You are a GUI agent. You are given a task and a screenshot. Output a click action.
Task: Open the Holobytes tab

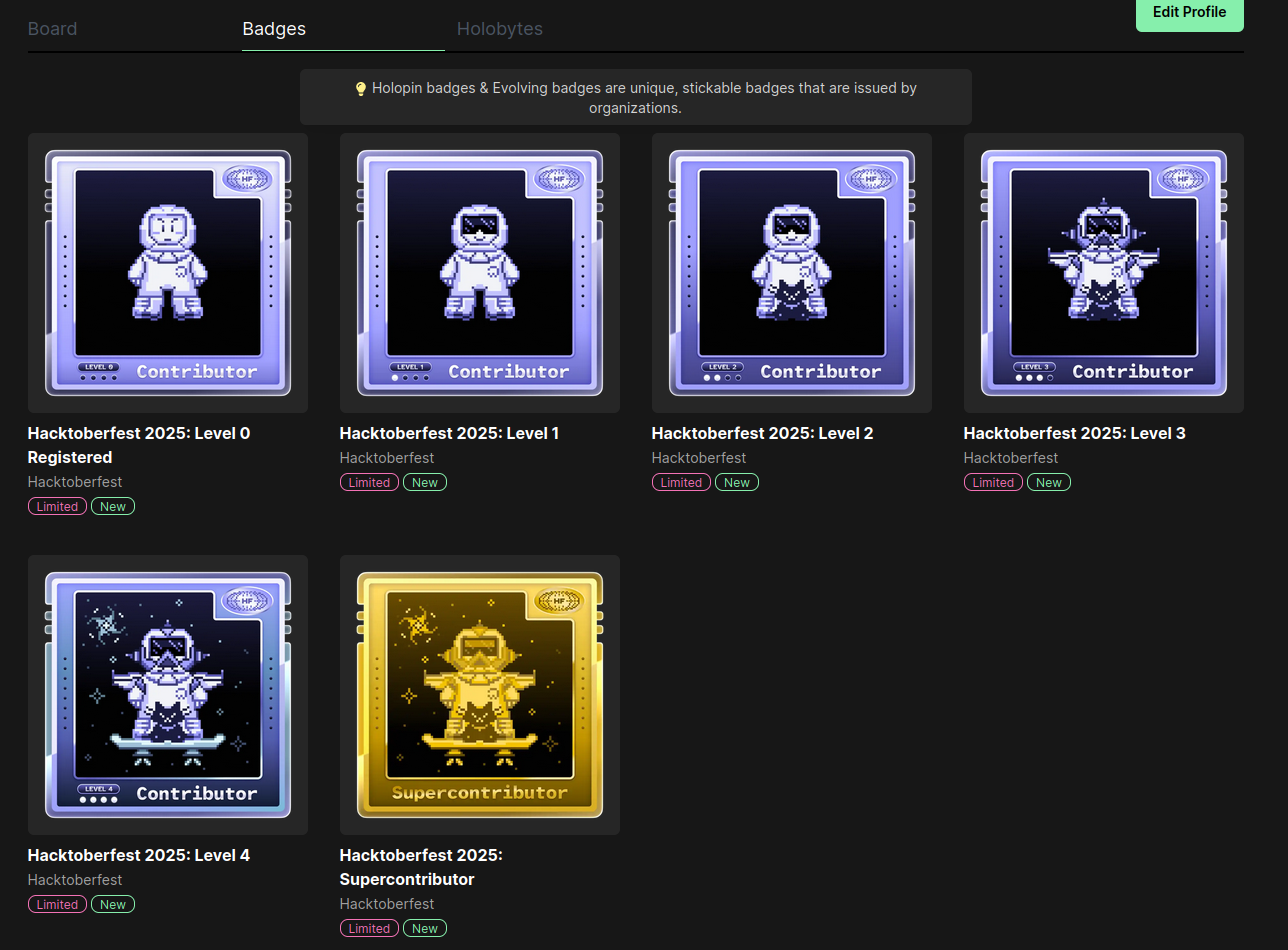point(500,29)
